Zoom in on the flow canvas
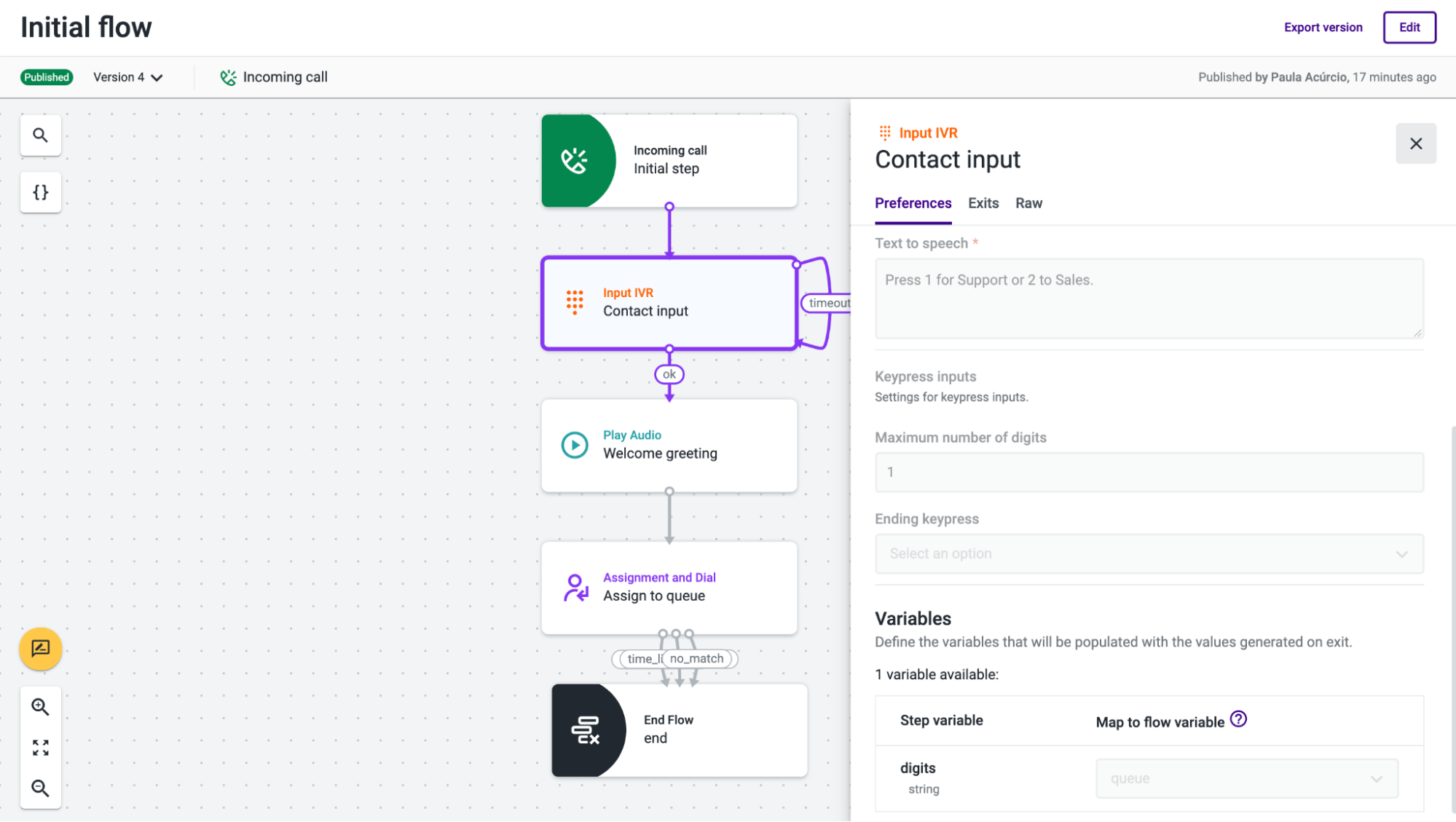This screenshot has width=1456, height=822. 41,707
